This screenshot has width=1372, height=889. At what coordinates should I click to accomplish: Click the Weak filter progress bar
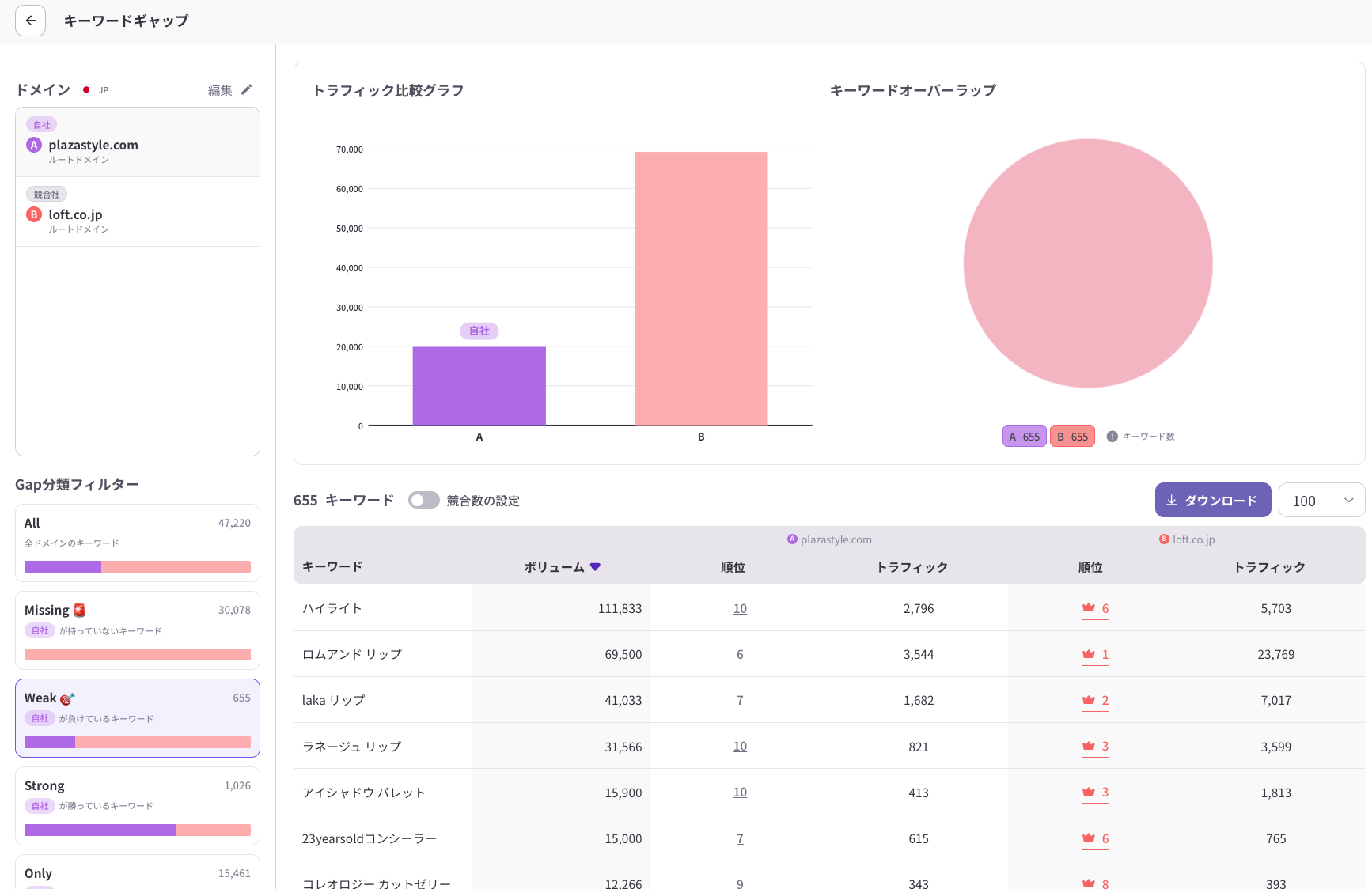pos(137,743)
